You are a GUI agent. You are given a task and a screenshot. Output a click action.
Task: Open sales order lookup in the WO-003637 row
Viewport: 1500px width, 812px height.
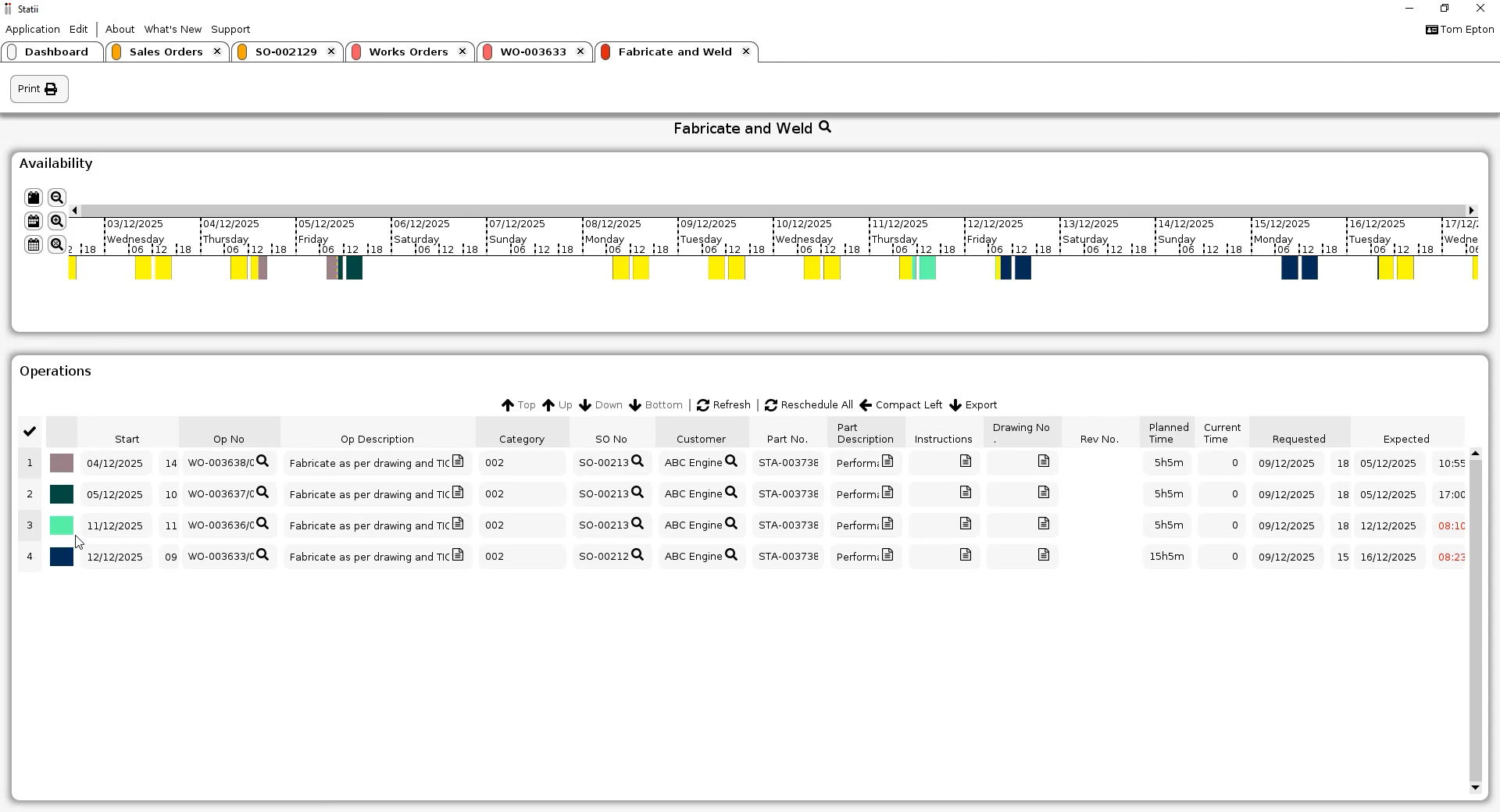click(x=637, y=493)
